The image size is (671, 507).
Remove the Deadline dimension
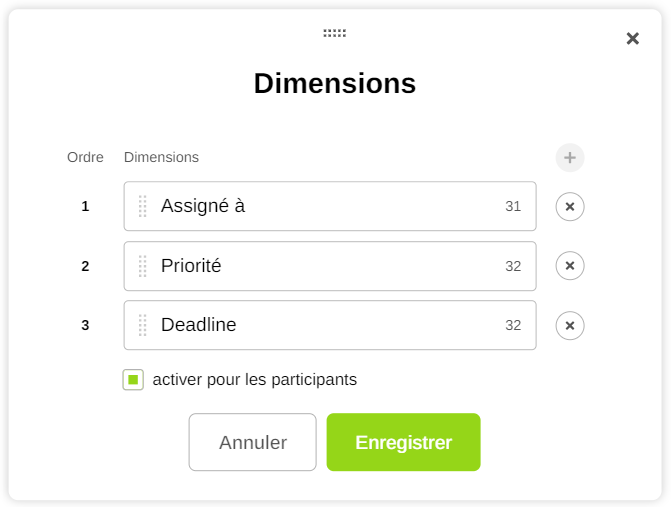tap(570, 325)
